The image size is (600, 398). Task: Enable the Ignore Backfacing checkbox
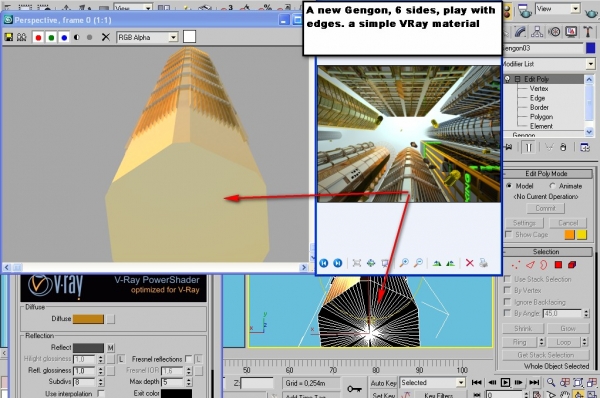pyautogui.click(x=507, y=302)
